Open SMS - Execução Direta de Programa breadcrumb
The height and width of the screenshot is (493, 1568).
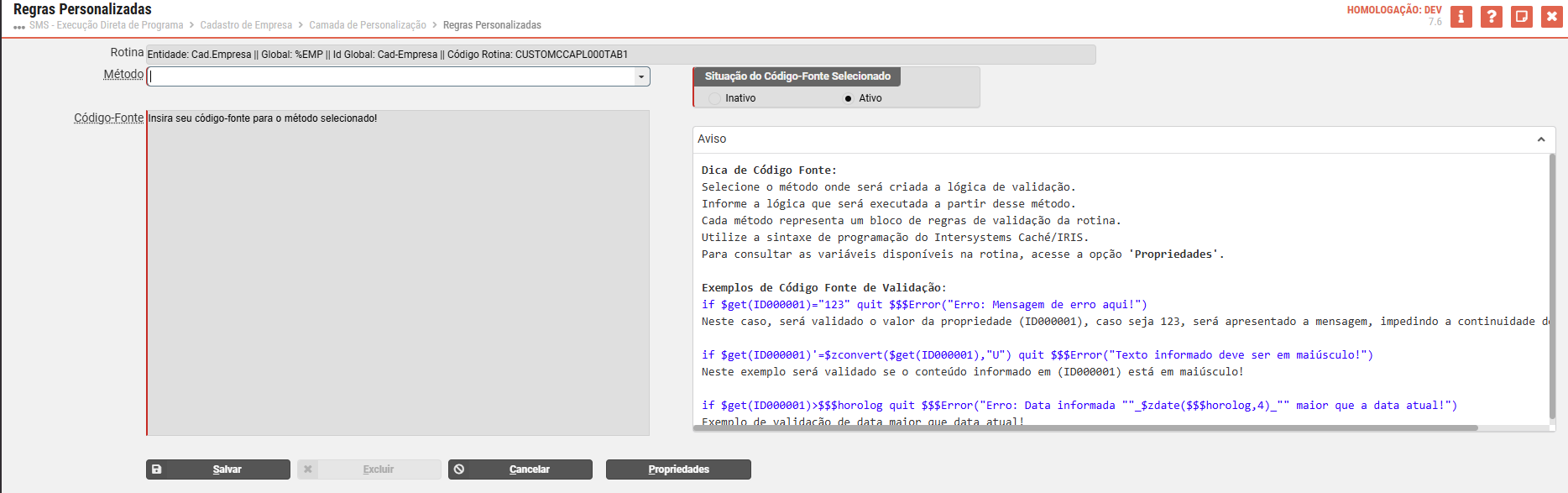coord(106,25)
